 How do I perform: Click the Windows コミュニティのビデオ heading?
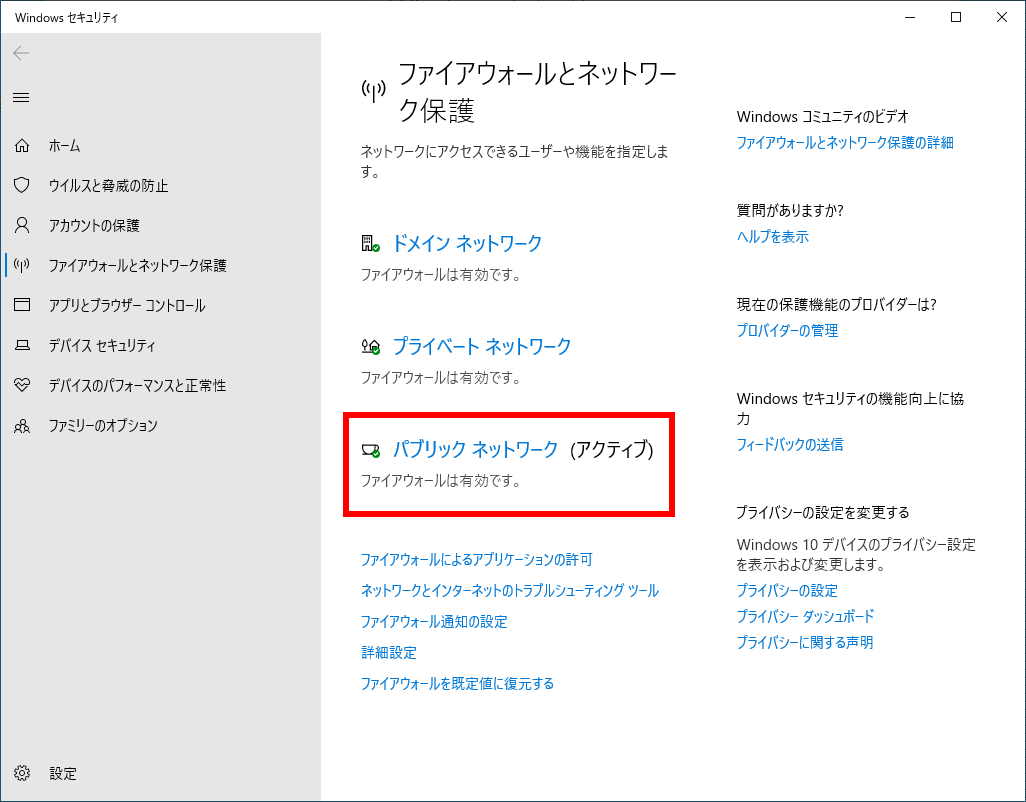point(823,116)
